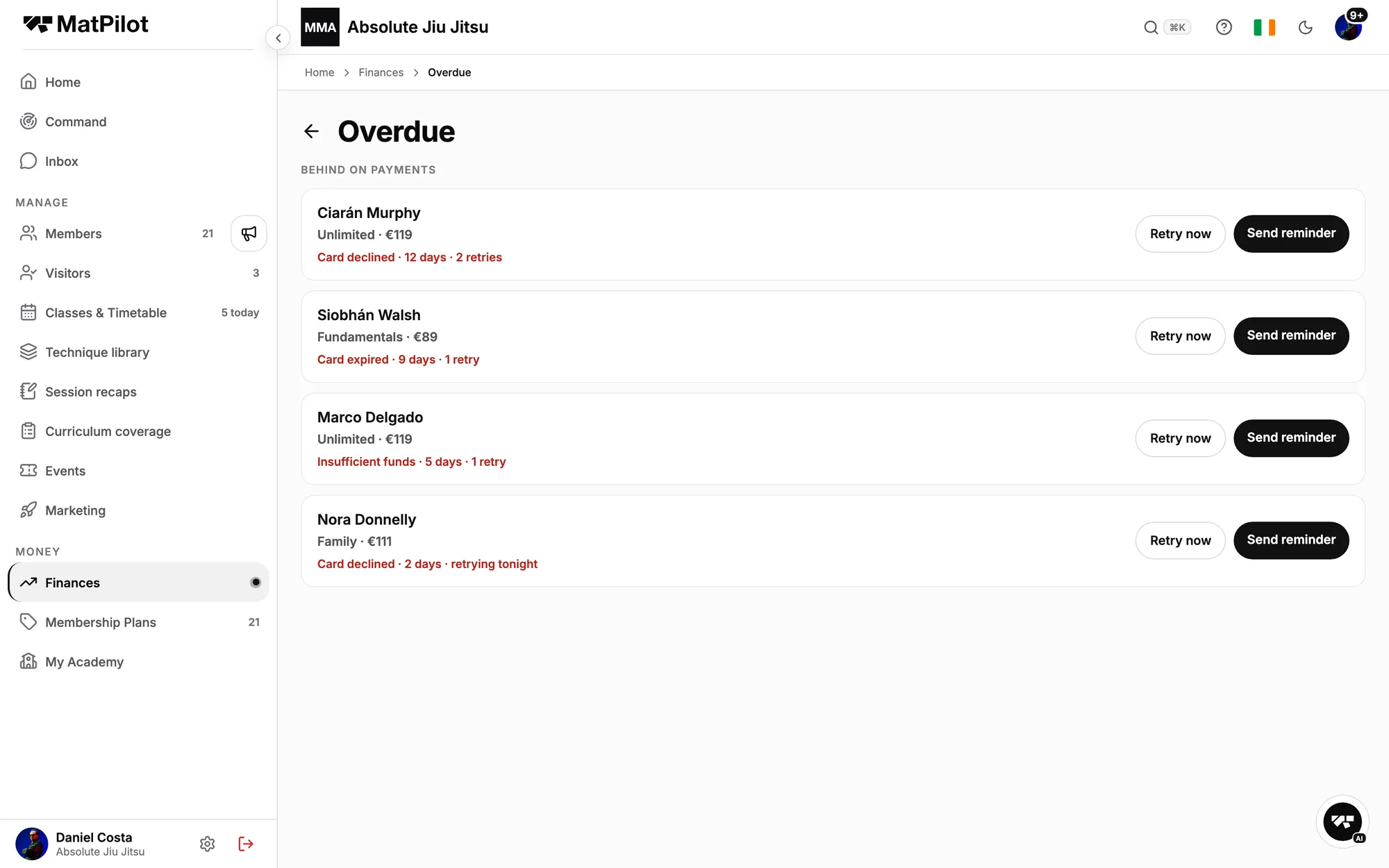Send reminder to Siobhán Walsh
1389x868 pixels.
click(x=1291, y=335)
